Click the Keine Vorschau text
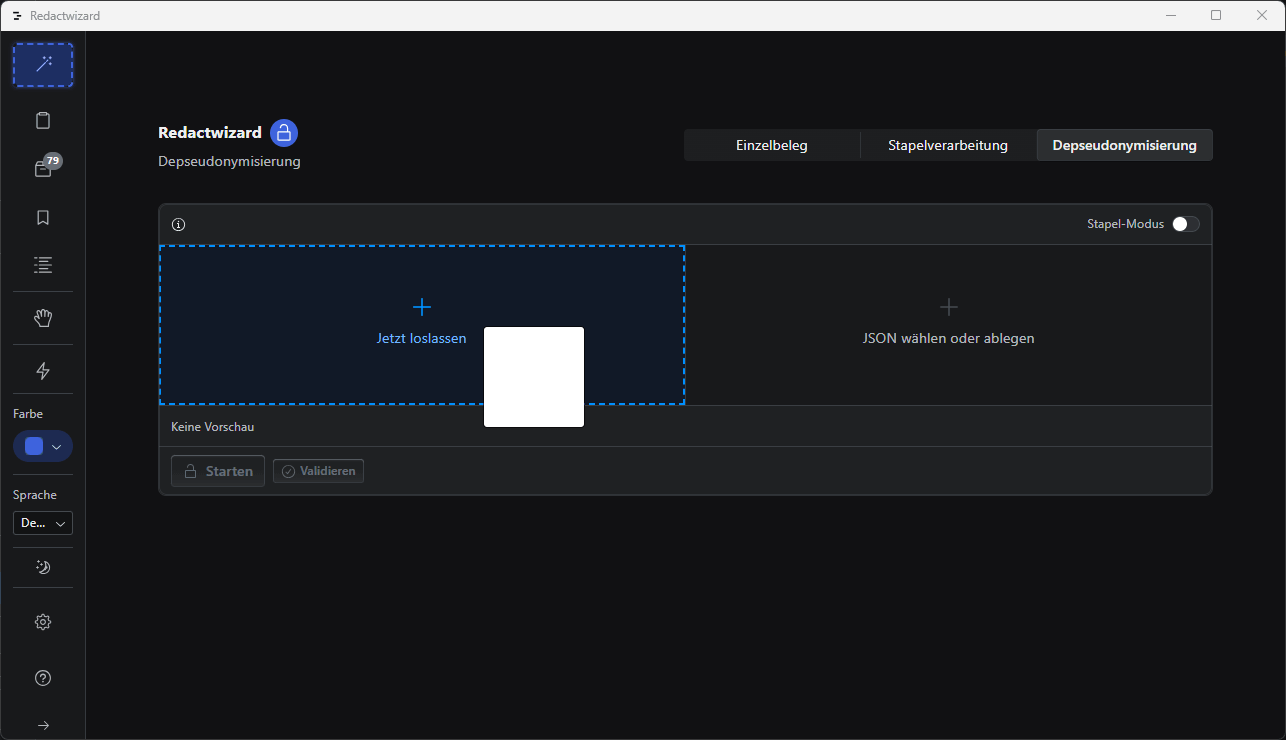Image resolution: width=1286 pixels, height=740 pixels. [213, 427]
